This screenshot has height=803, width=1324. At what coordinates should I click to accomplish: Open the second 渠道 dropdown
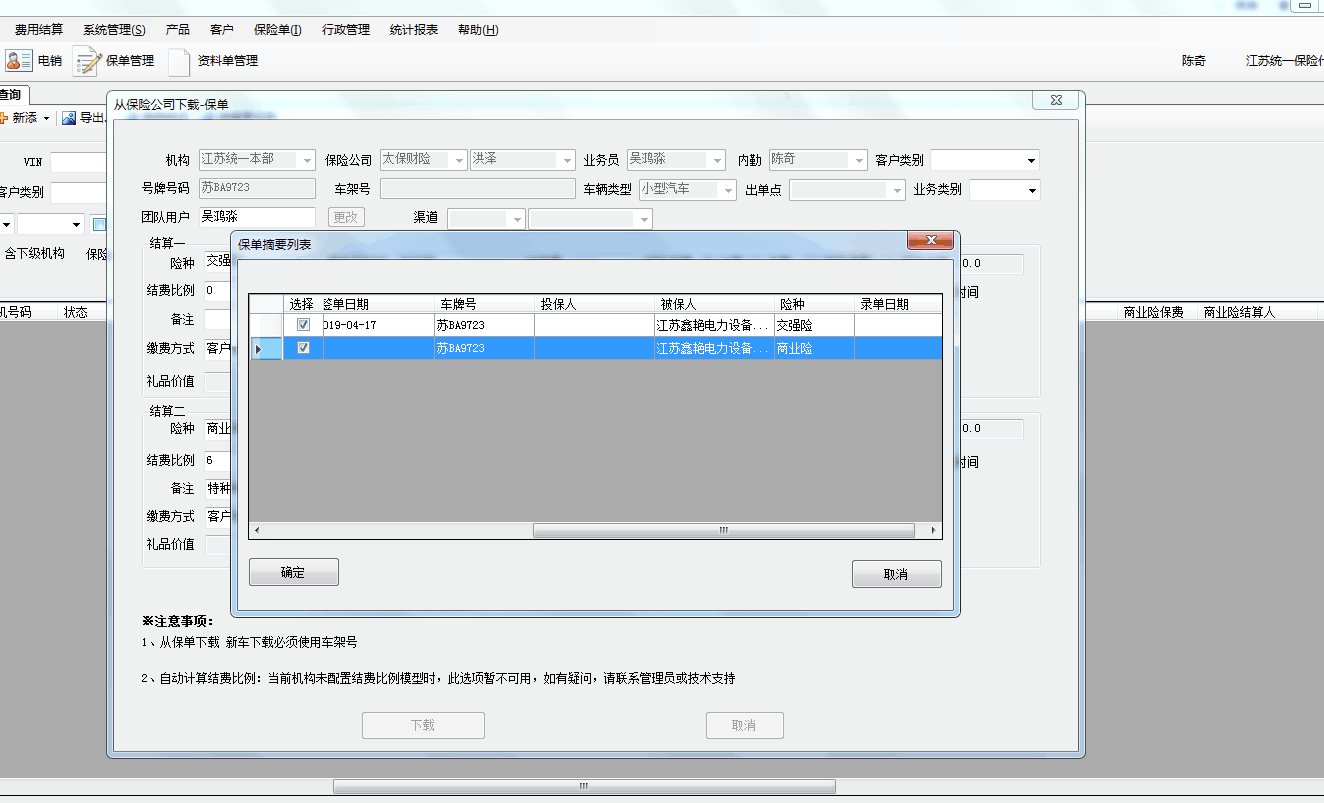click(x=643, y=218)
